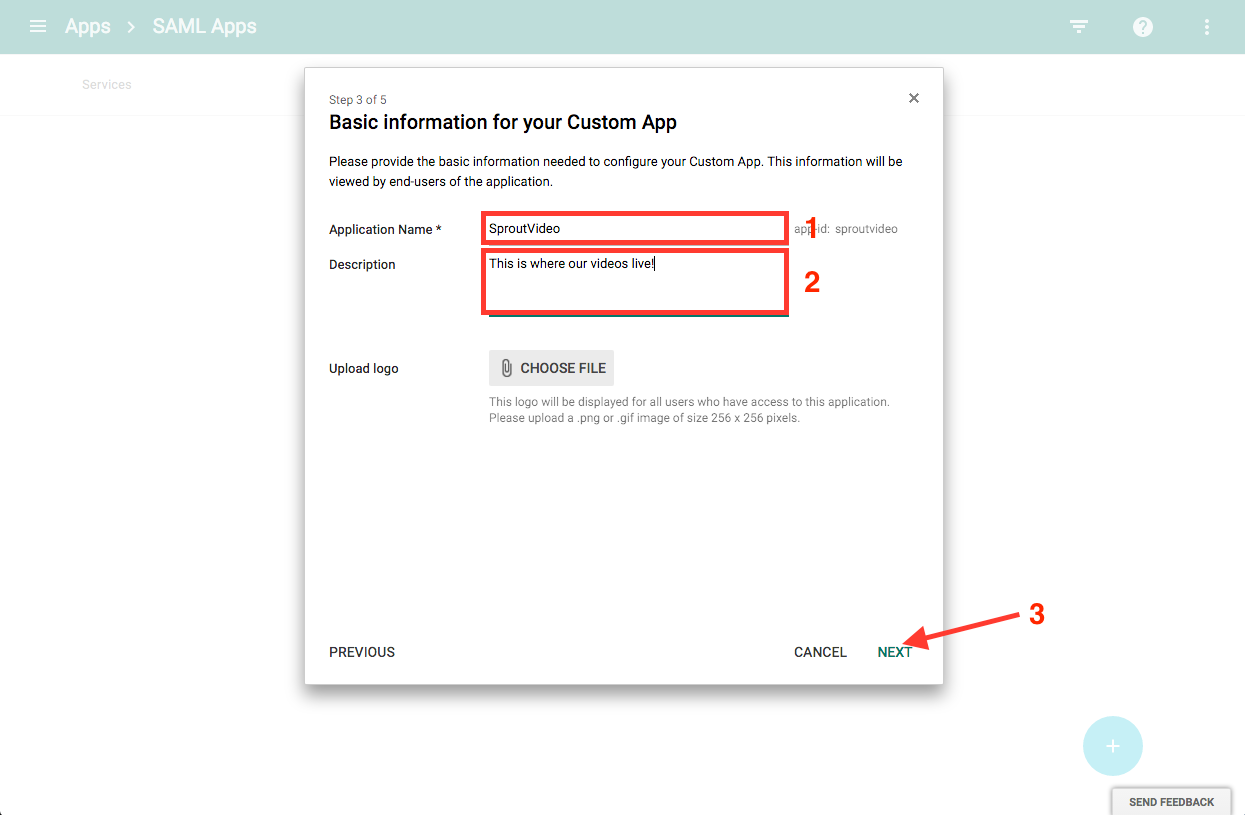Focus the Application Name field

click(x=634, y=228)
